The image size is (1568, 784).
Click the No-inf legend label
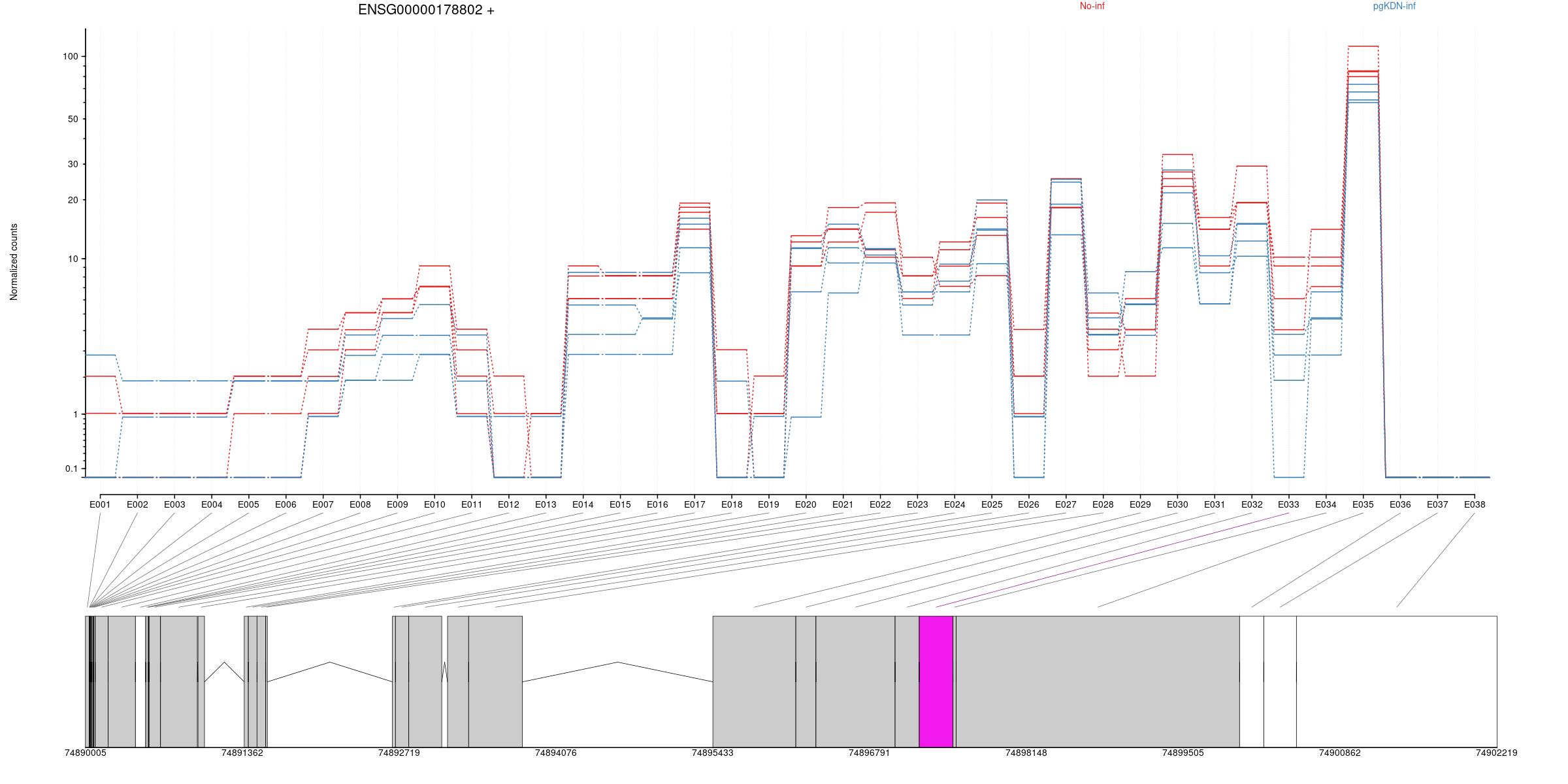[1092, 7]
